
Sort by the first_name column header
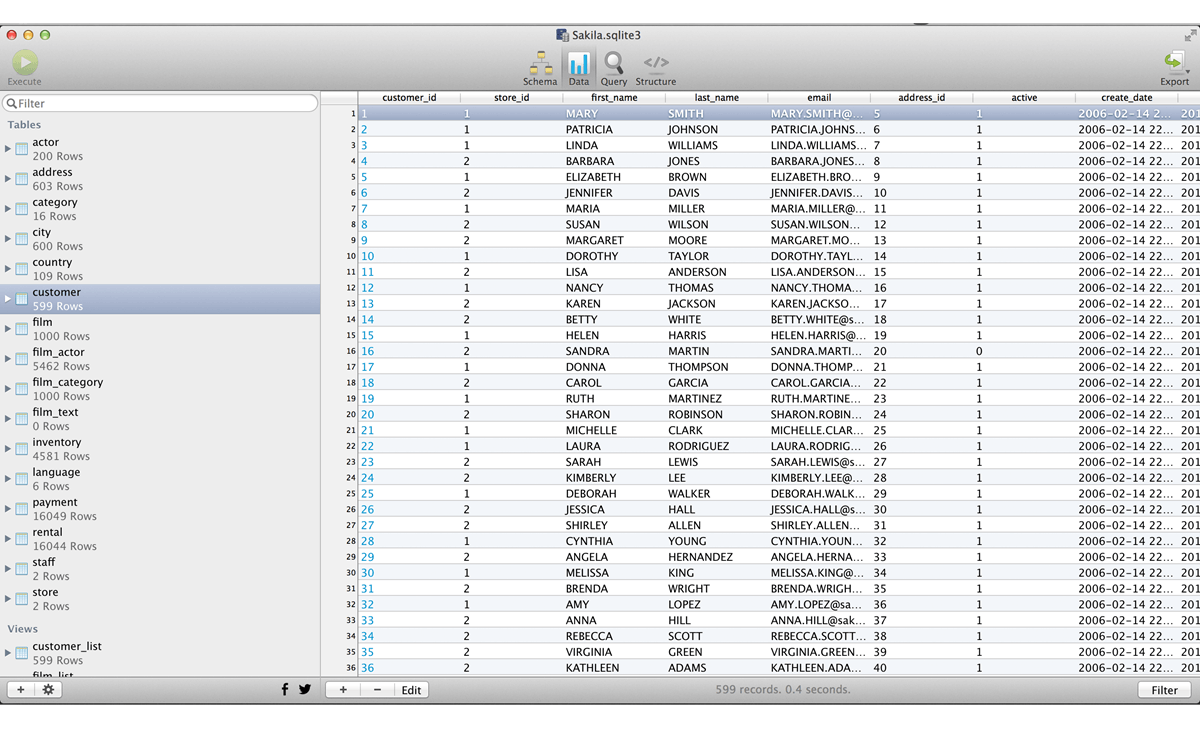click(x=614, y=98)
